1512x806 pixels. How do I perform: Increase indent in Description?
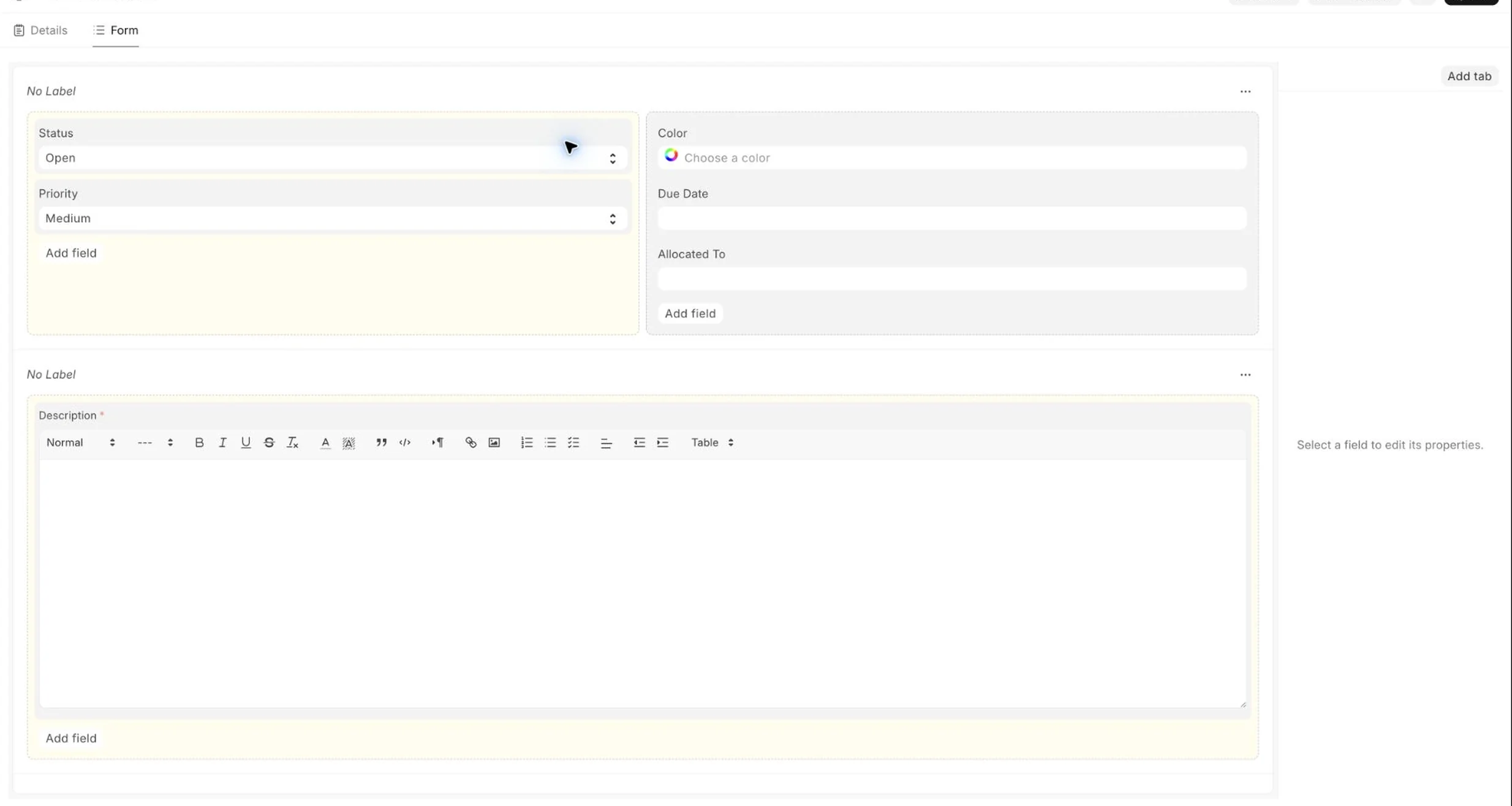tap(662, 442)
